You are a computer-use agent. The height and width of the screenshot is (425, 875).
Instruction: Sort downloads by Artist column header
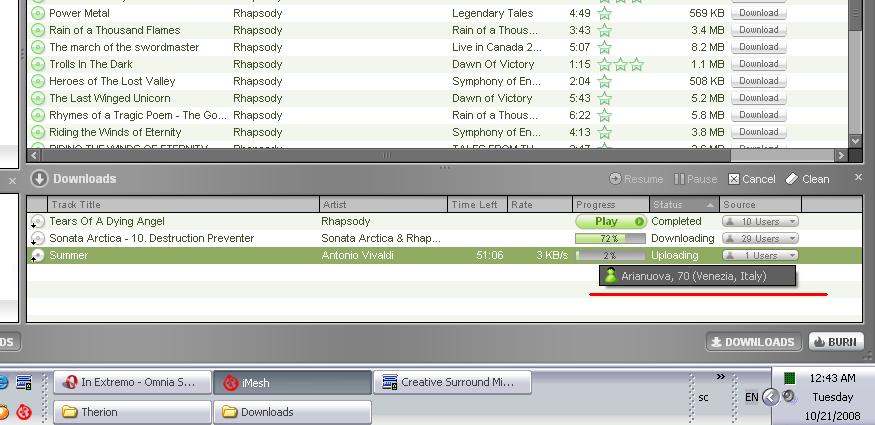coord(383,205)
